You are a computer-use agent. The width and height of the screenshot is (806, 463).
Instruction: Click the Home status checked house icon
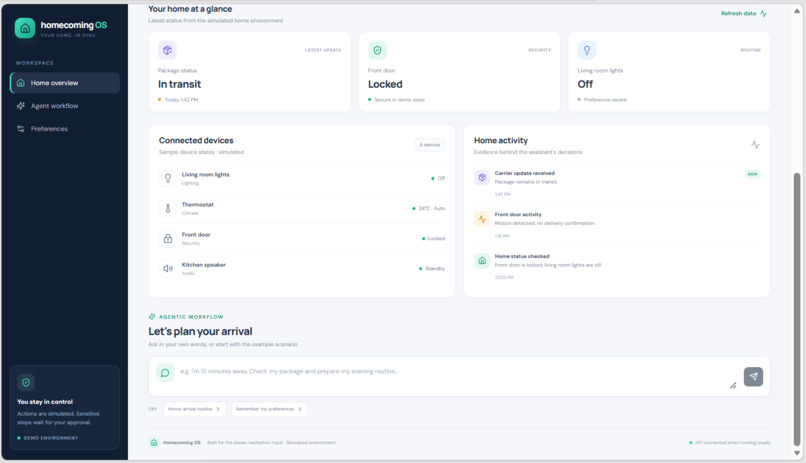click(482, 261)
